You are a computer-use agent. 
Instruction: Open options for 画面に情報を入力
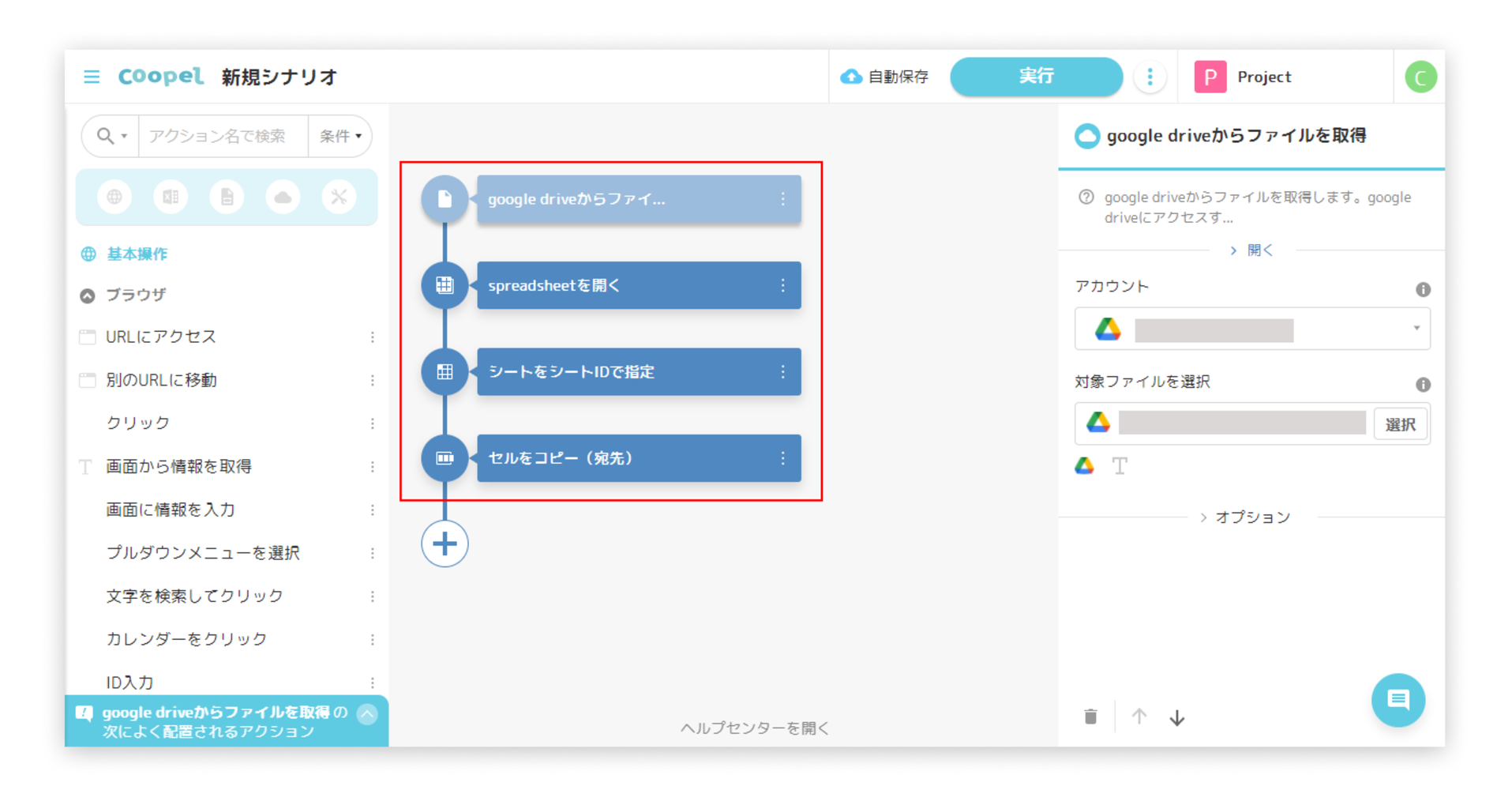(x=373, y=510)
